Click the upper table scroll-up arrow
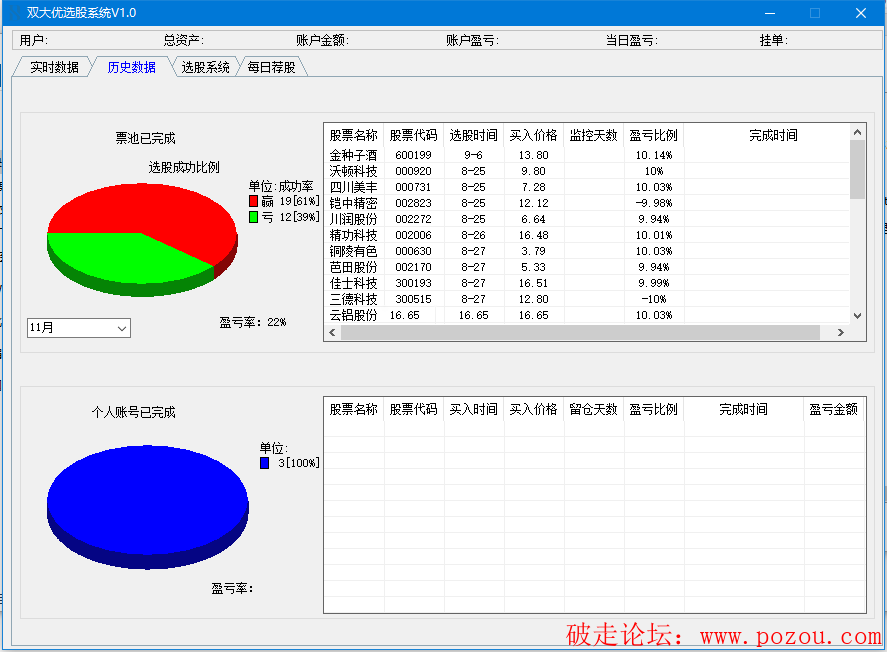887x652 pixels. [x=858, y=132]
